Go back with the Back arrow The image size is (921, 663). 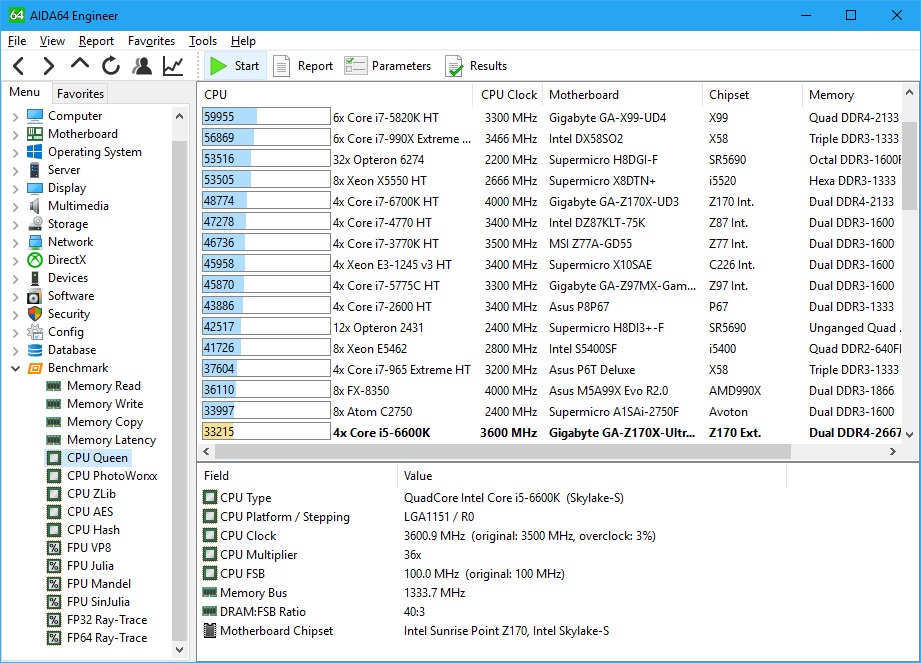pyautogui.click(x=19, y=66)
